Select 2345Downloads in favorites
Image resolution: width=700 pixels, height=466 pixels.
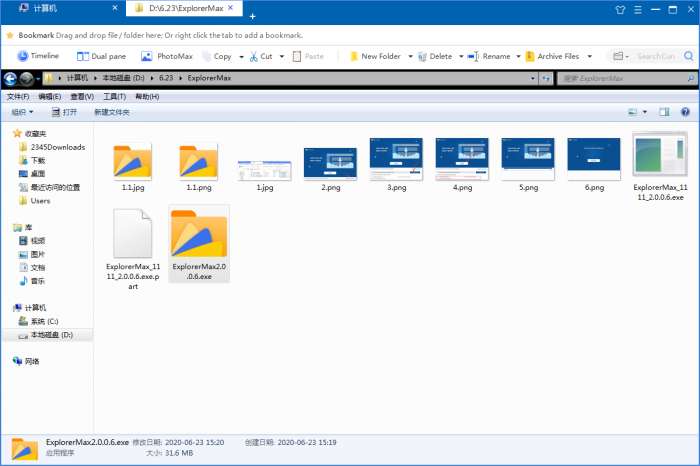(x=52, y=147)
